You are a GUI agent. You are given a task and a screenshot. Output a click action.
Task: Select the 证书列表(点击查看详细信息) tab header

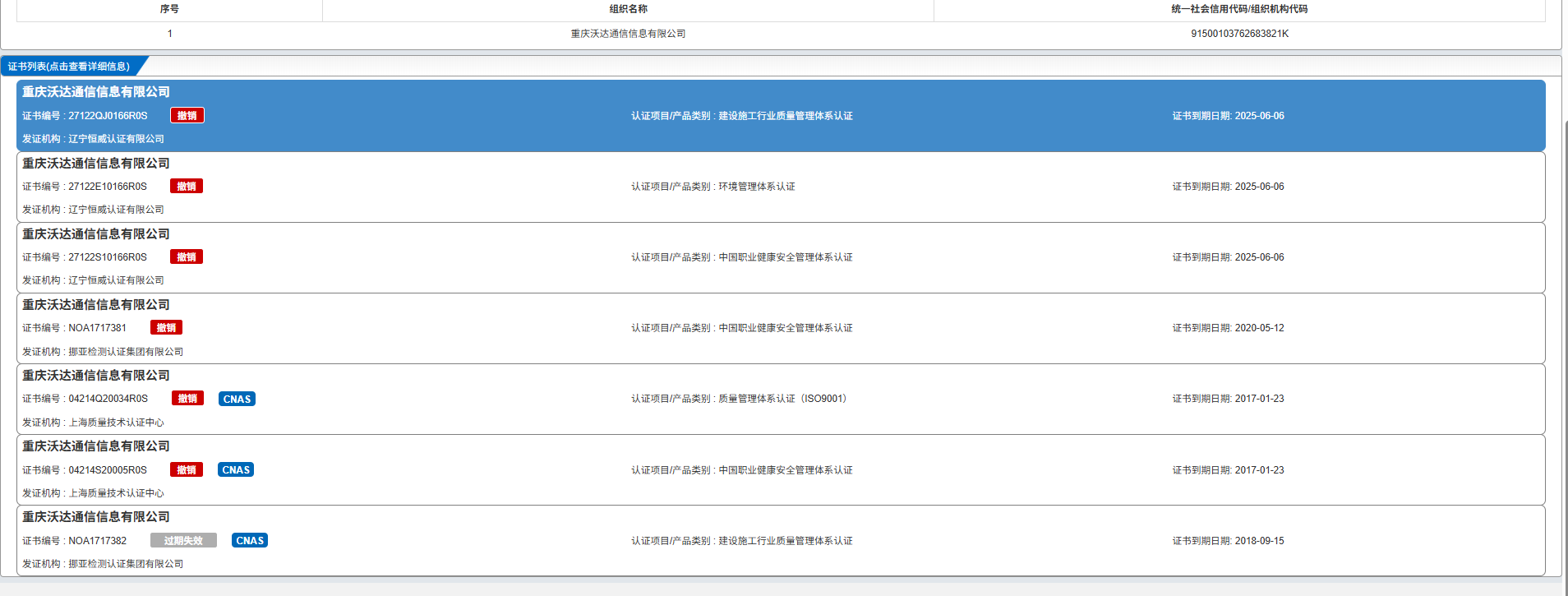(69, 66)
